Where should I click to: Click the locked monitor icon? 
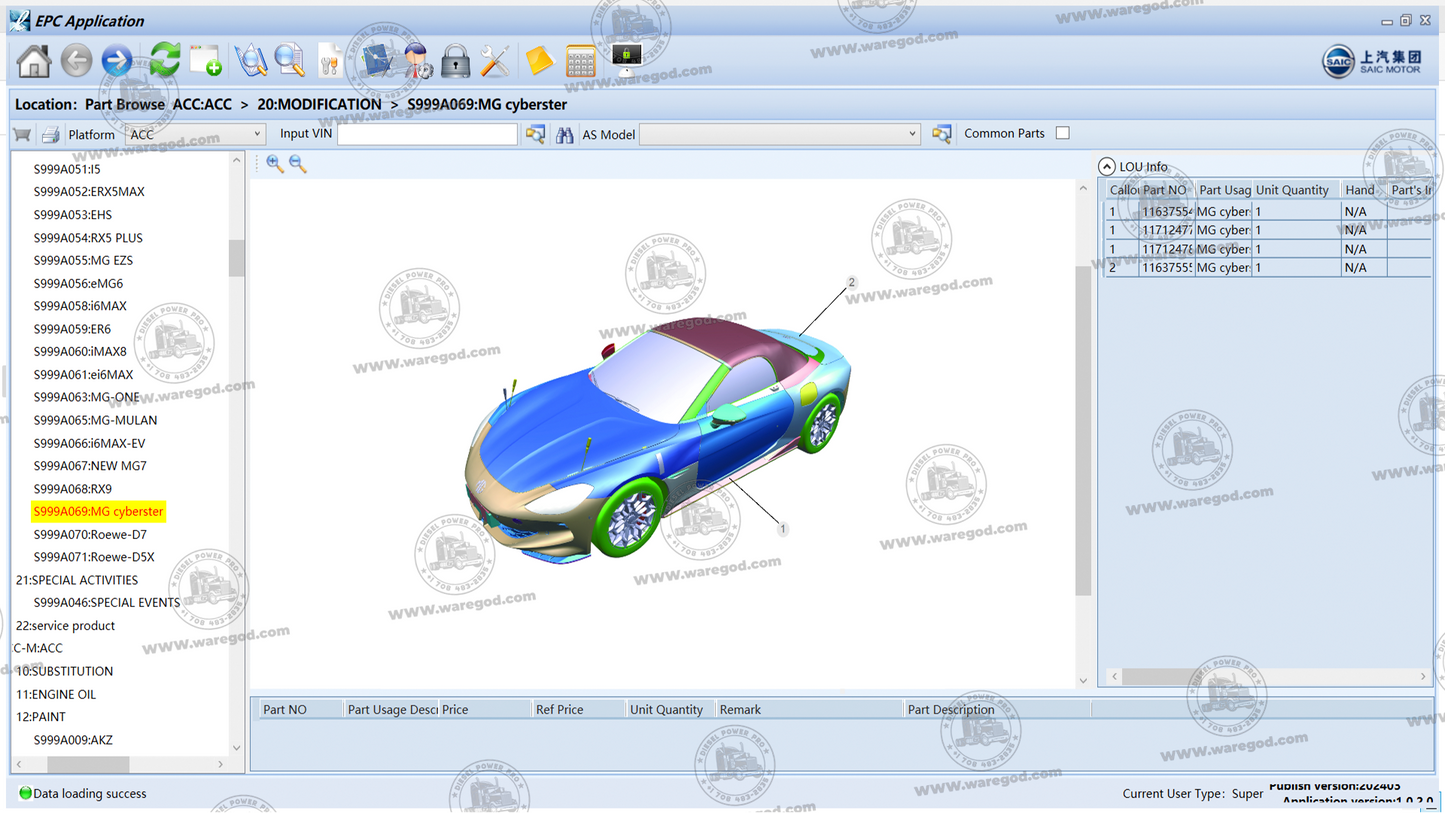coord(627,60)
